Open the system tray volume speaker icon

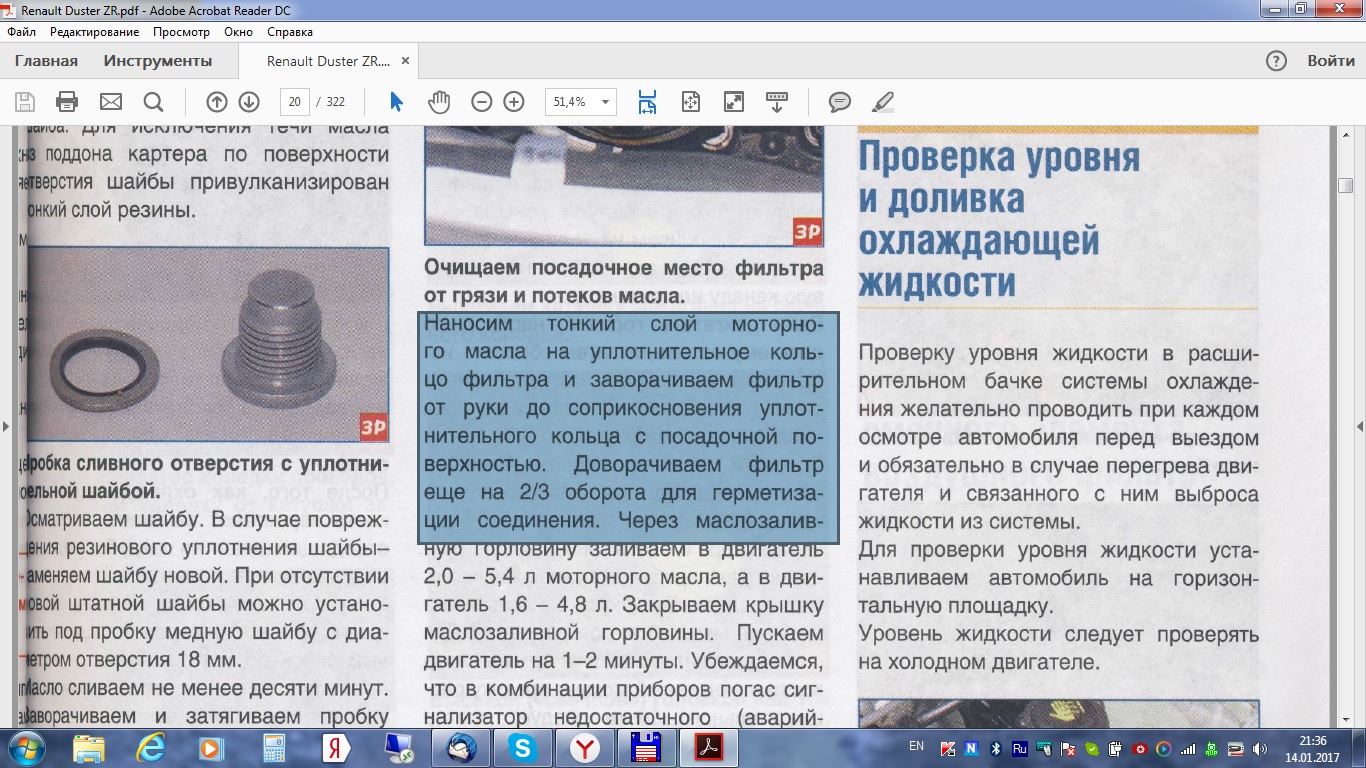pyautogui.click(x=1259, y=748)
